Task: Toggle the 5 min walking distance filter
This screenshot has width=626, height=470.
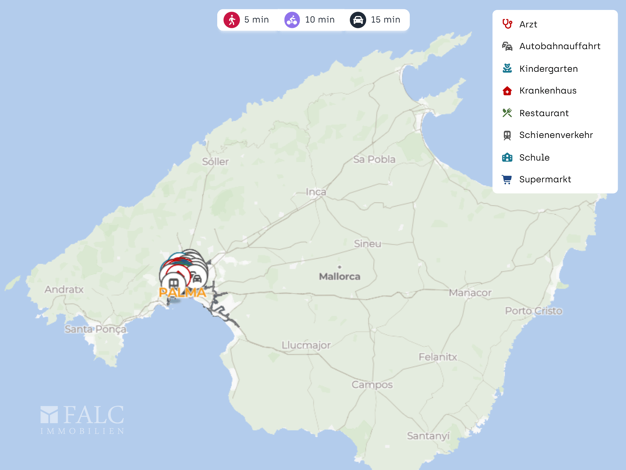Action: coord(246,20)
